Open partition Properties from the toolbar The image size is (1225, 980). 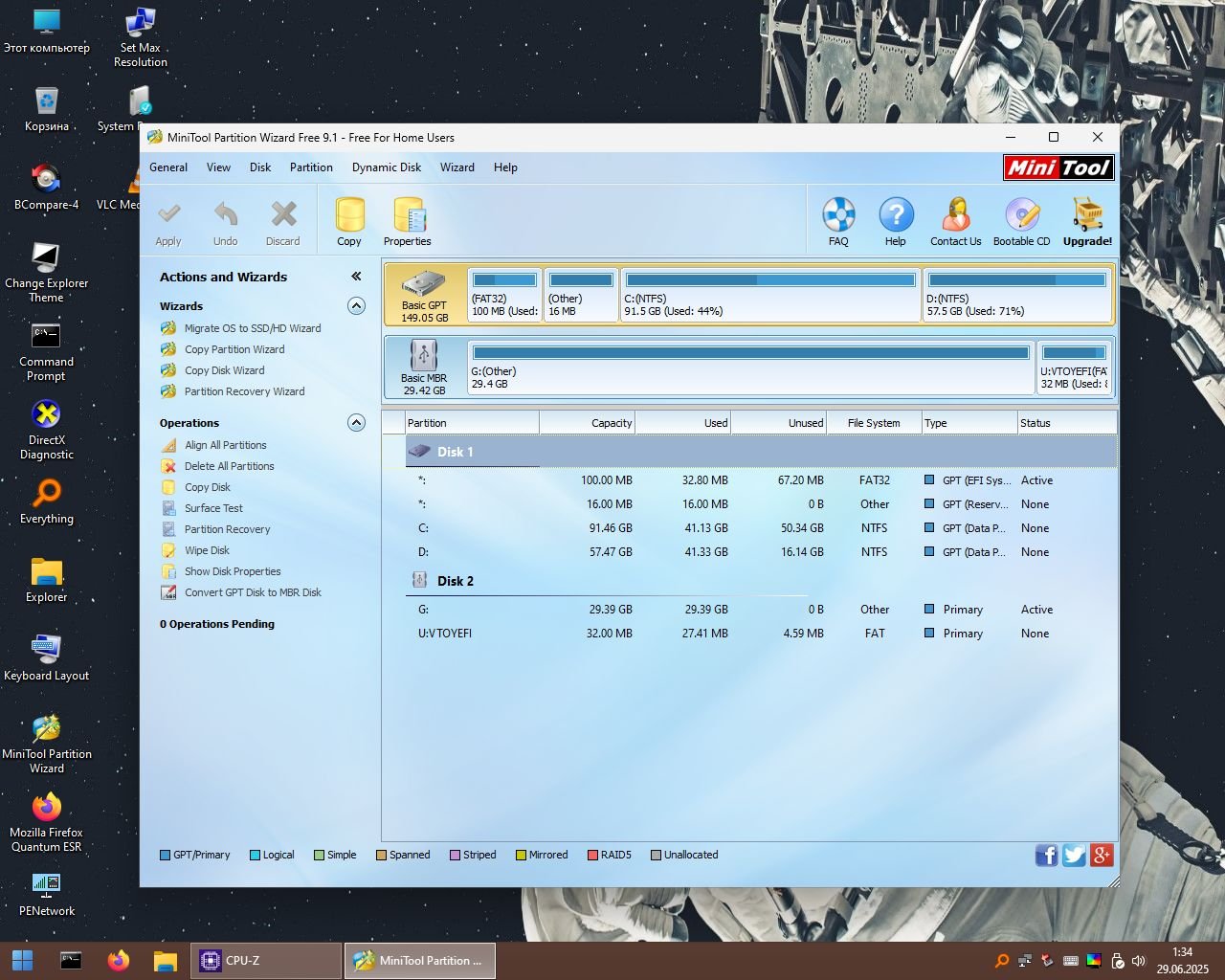point(408,221)
